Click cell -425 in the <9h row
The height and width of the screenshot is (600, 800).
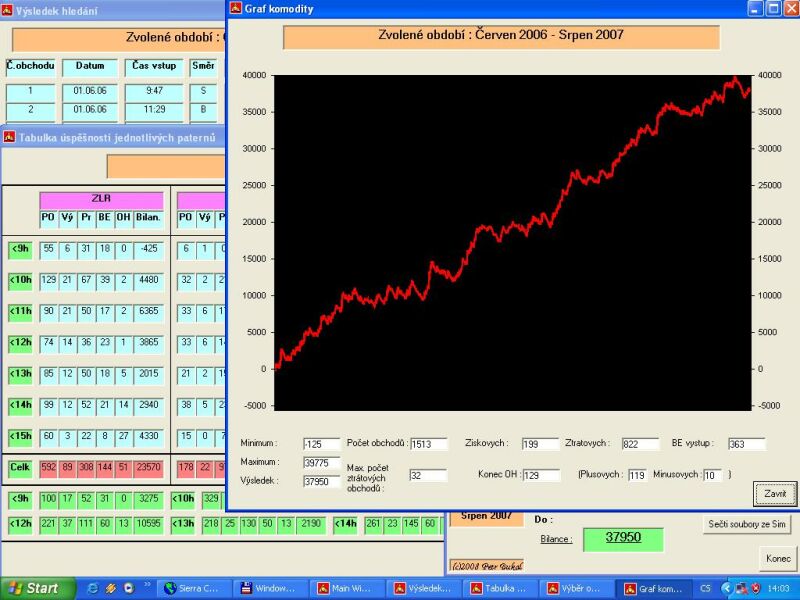tap(148, 249)
